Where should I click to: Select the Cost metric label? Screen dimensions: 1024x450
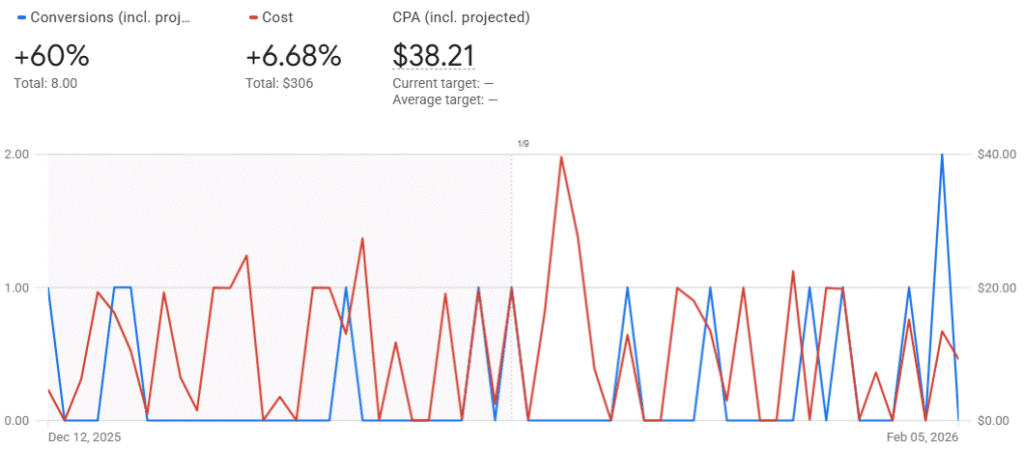click(277, 18)
